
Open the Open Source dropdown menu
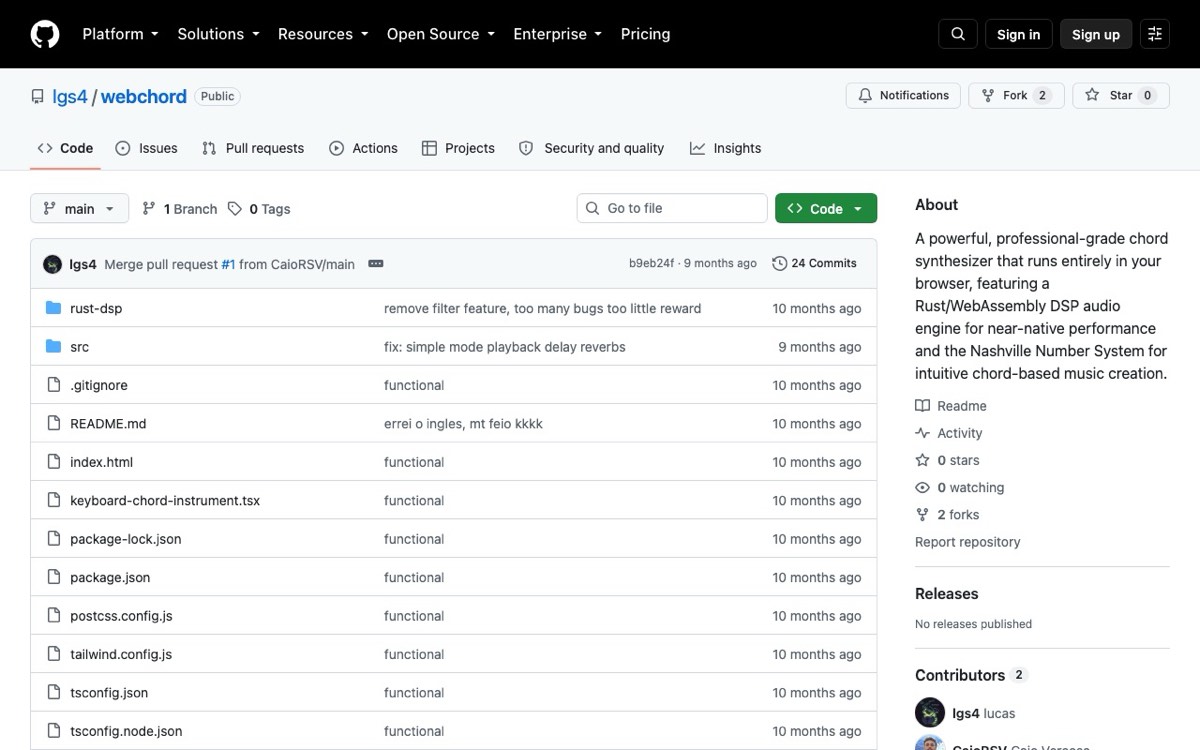pos(441,34)
